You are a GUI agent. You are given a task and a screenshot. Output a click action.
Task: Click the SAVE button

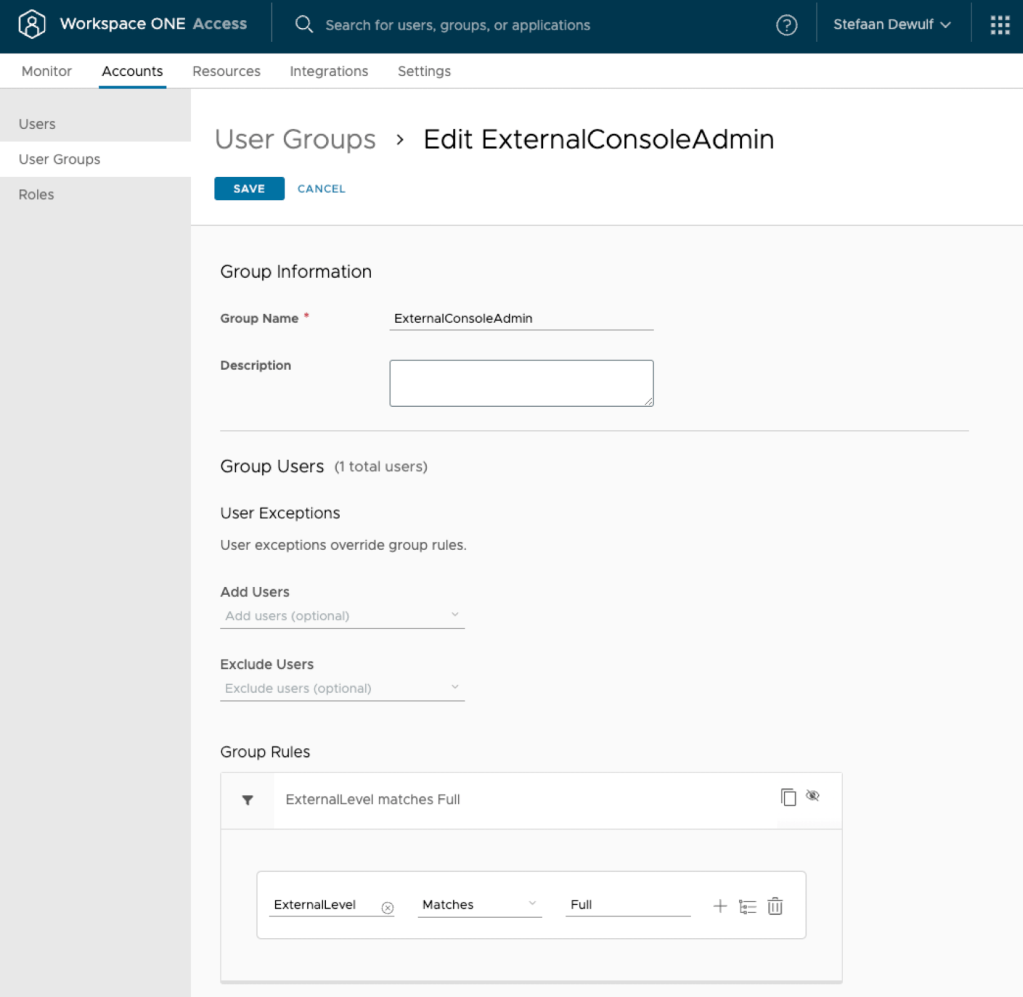(249, 189)
